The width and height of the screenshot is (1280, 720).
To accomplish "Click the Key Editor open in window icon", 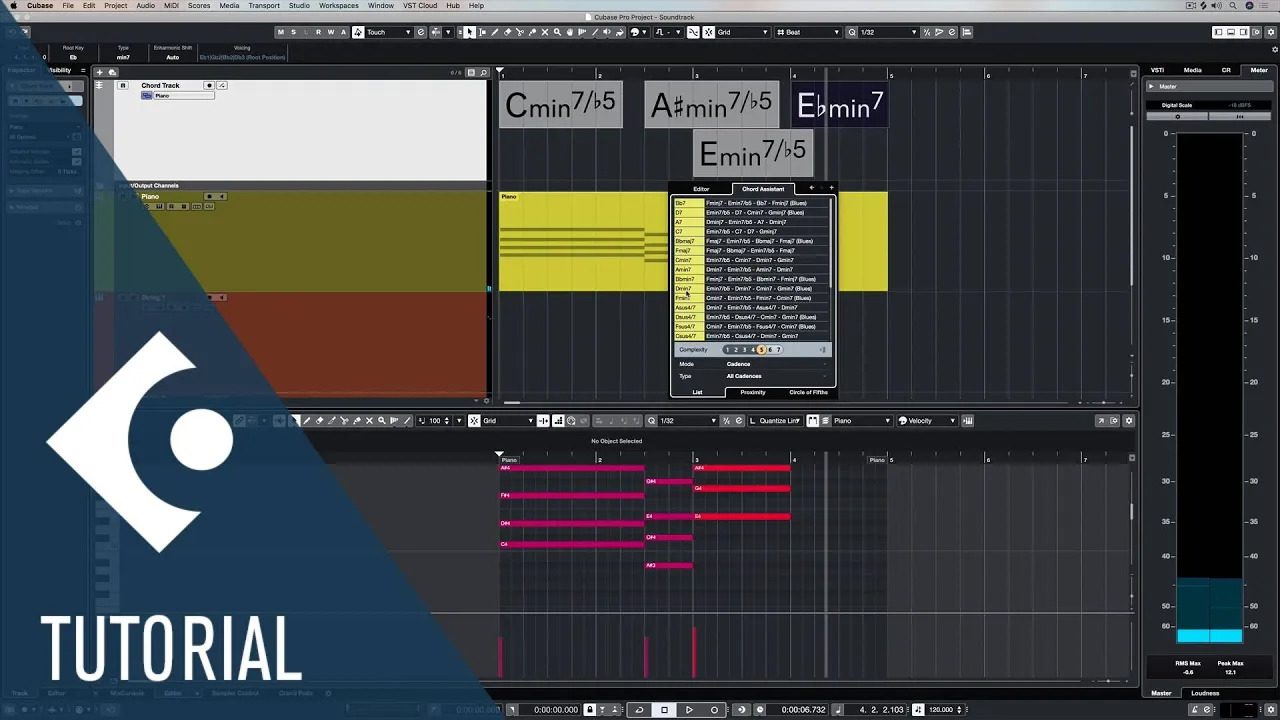I will (1101, 421).
